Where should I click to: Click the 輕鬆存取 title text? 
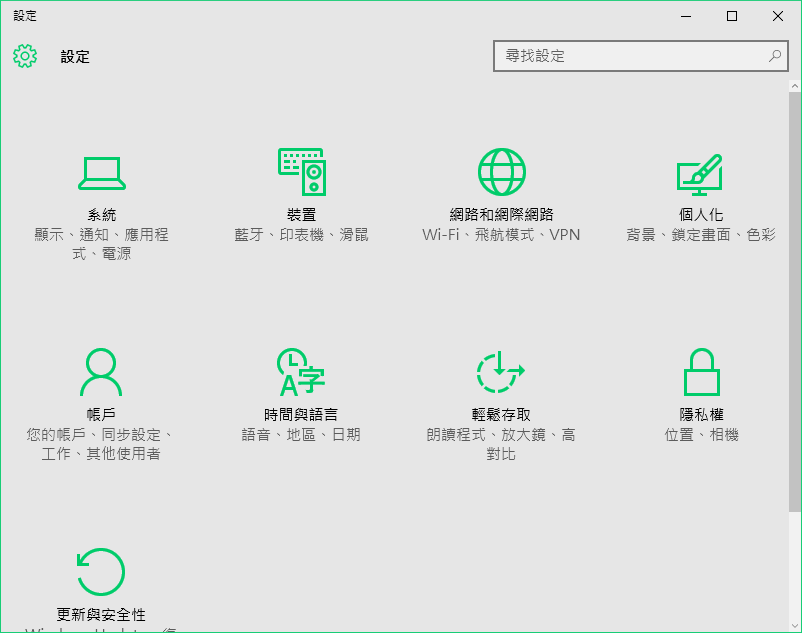pos(501,415)
